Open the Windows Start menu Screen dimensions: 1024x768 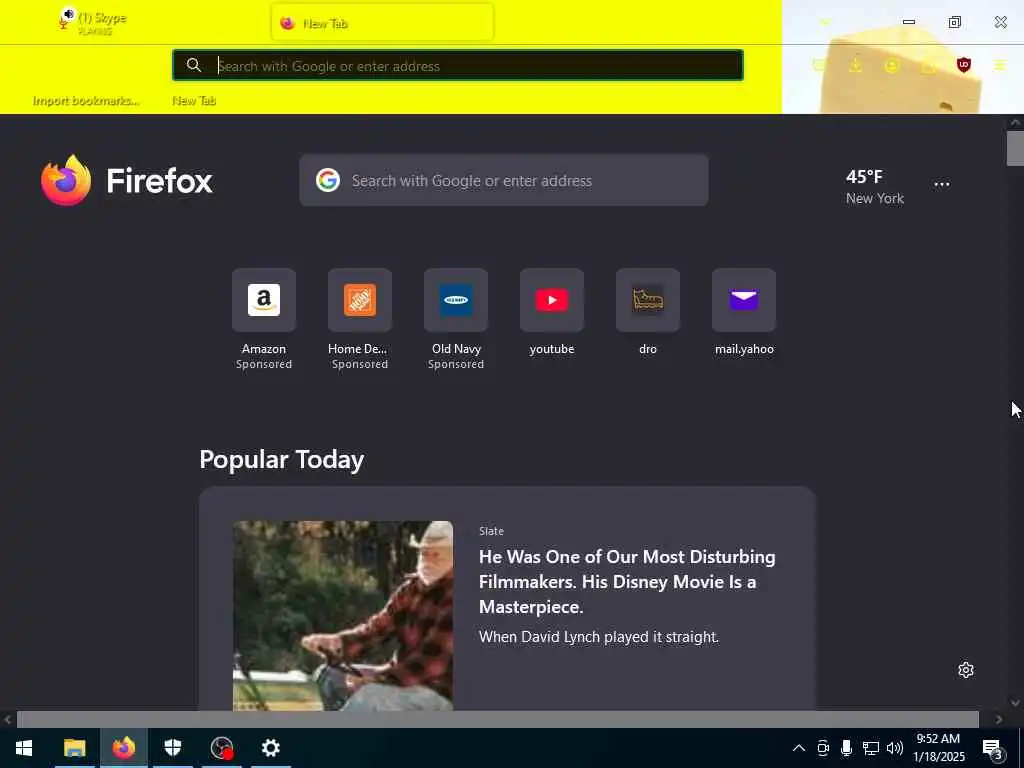point(24,748)
